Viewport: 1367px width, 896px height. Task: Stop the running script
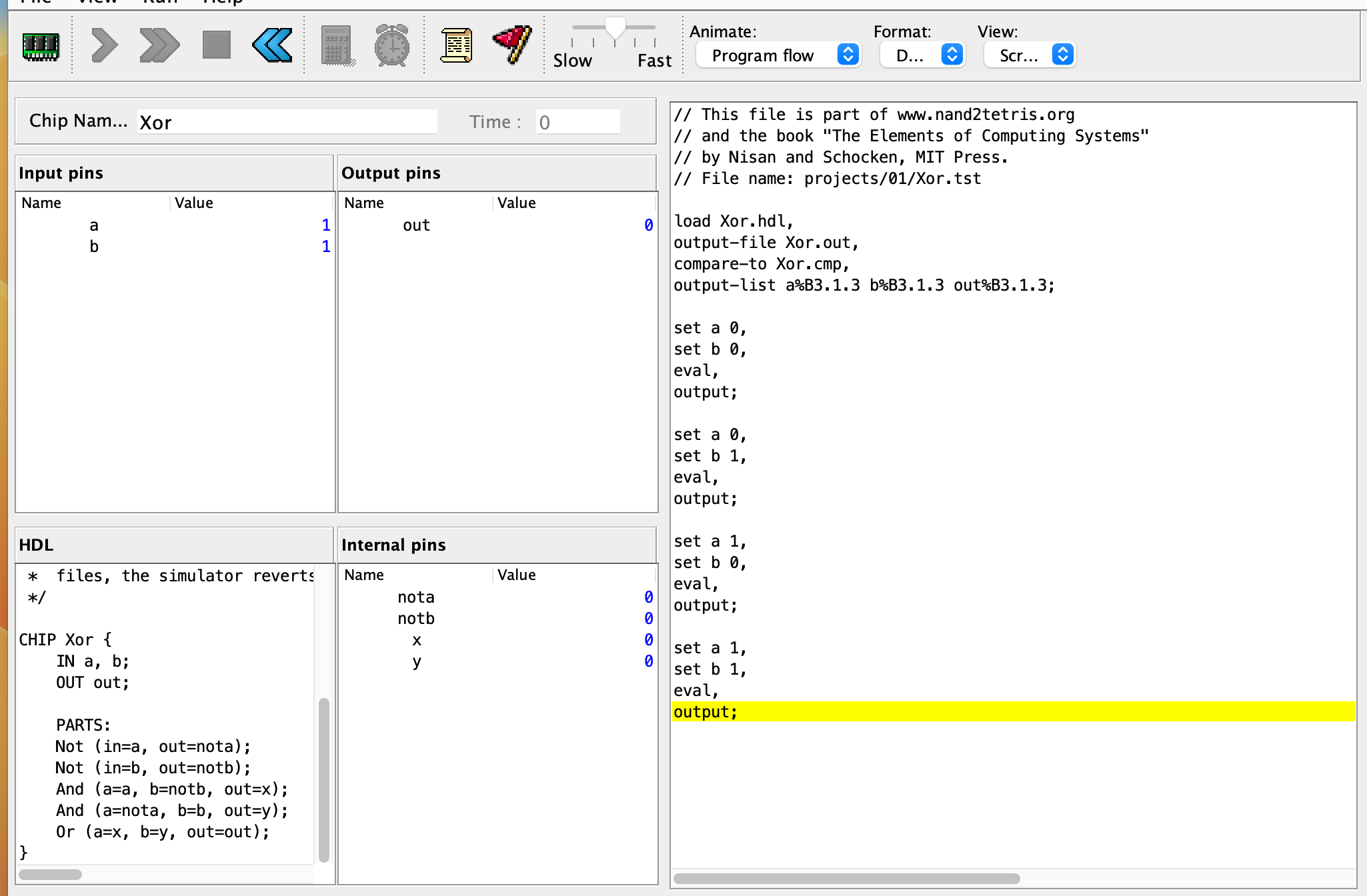coord(217,45)
